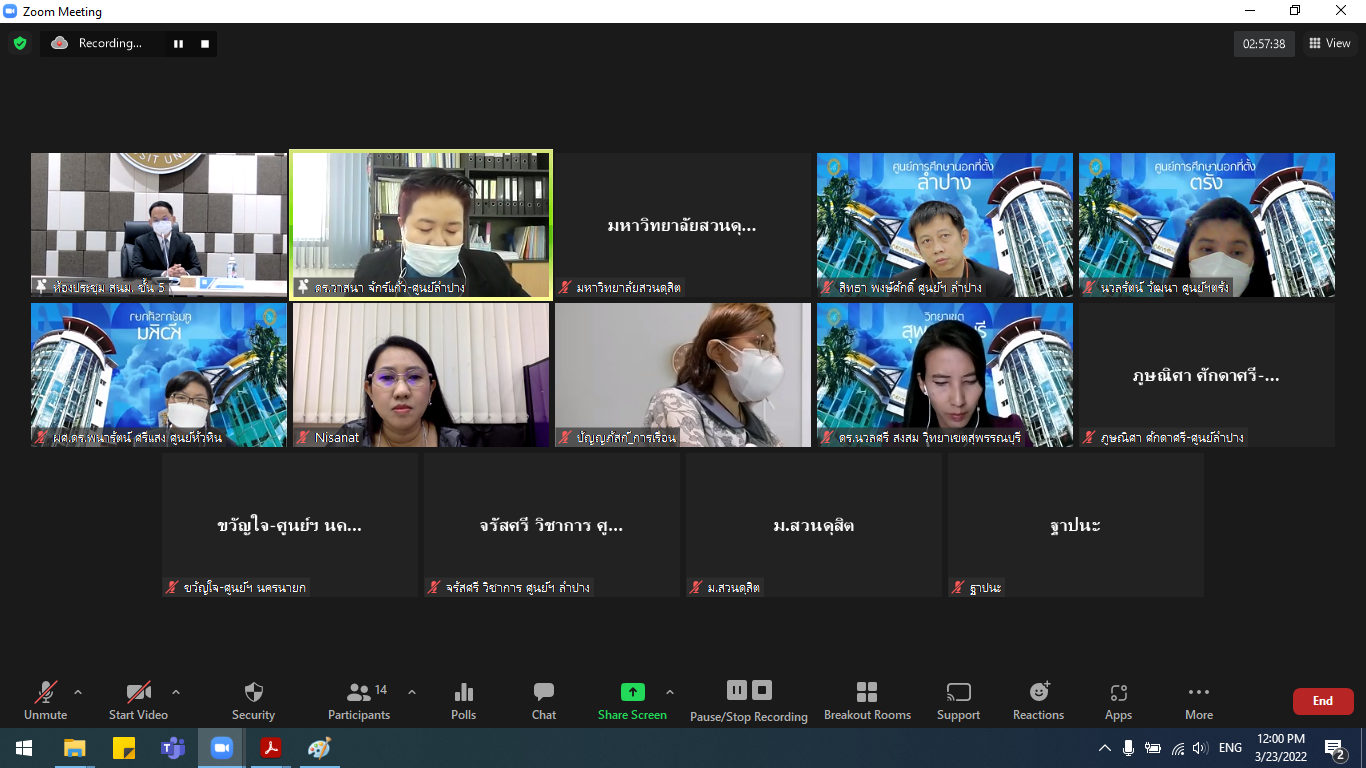The image size is (1366, 768).
Task: Open the More menu in the toolbar
Action: 1199,701
